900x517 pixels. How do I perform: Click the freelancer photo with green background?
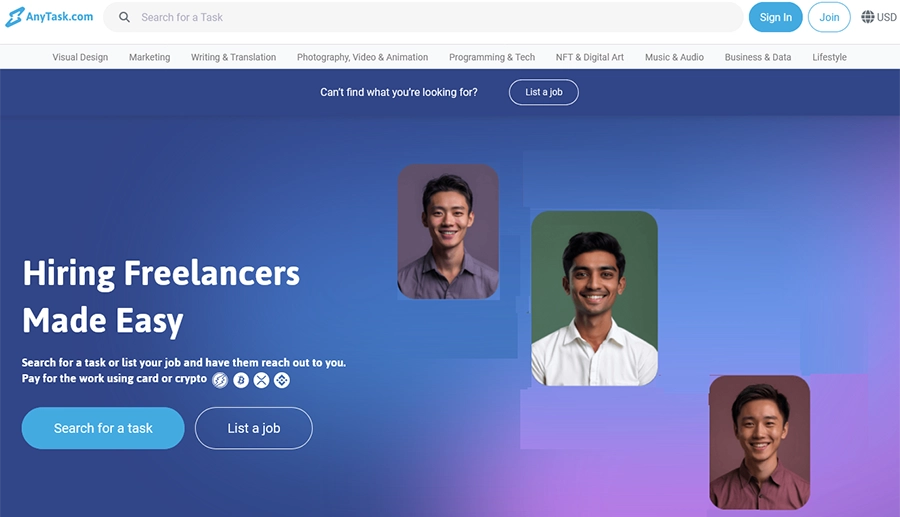coord(595,298)
